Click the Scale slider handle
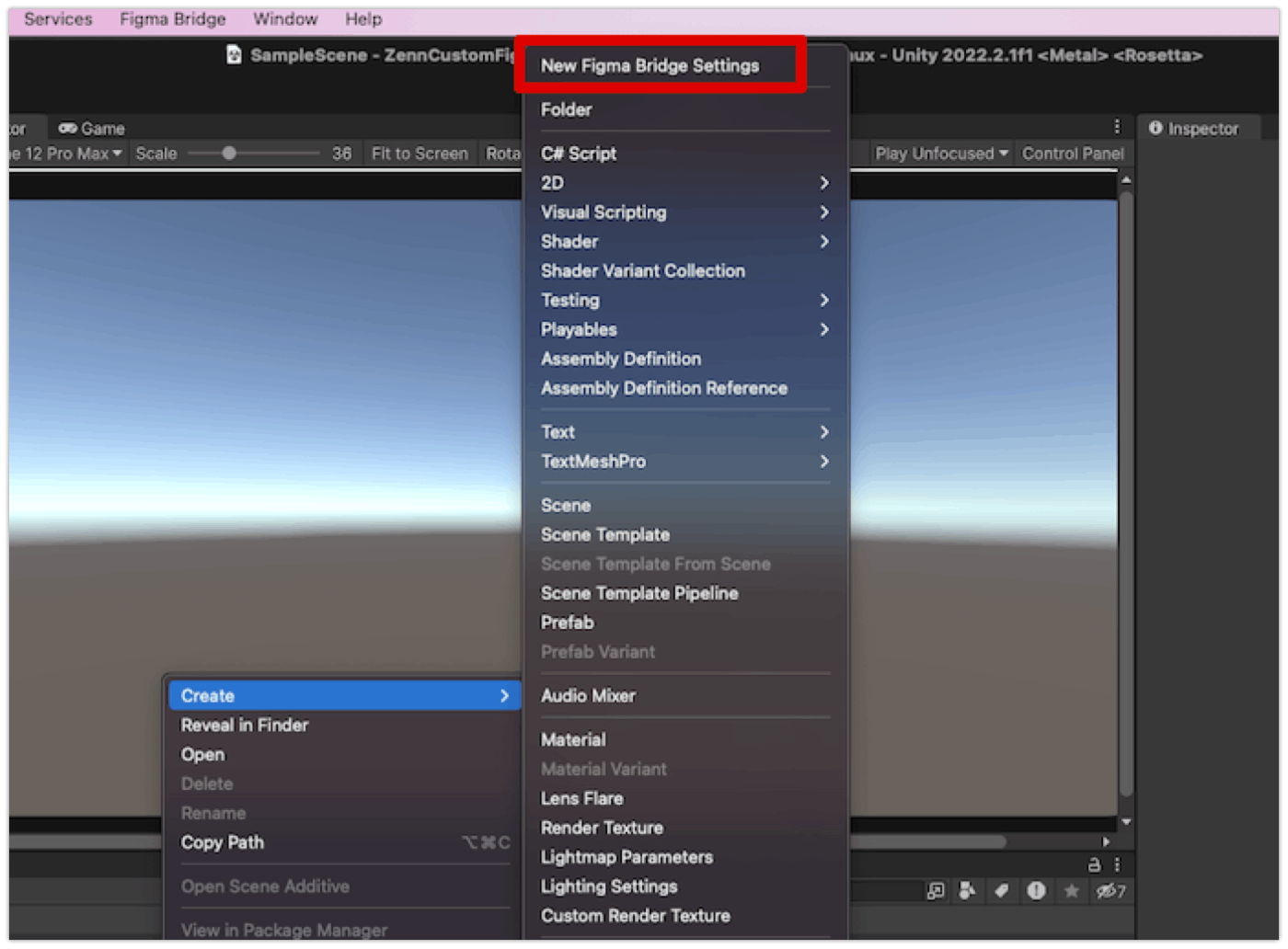 coord(229,154)
